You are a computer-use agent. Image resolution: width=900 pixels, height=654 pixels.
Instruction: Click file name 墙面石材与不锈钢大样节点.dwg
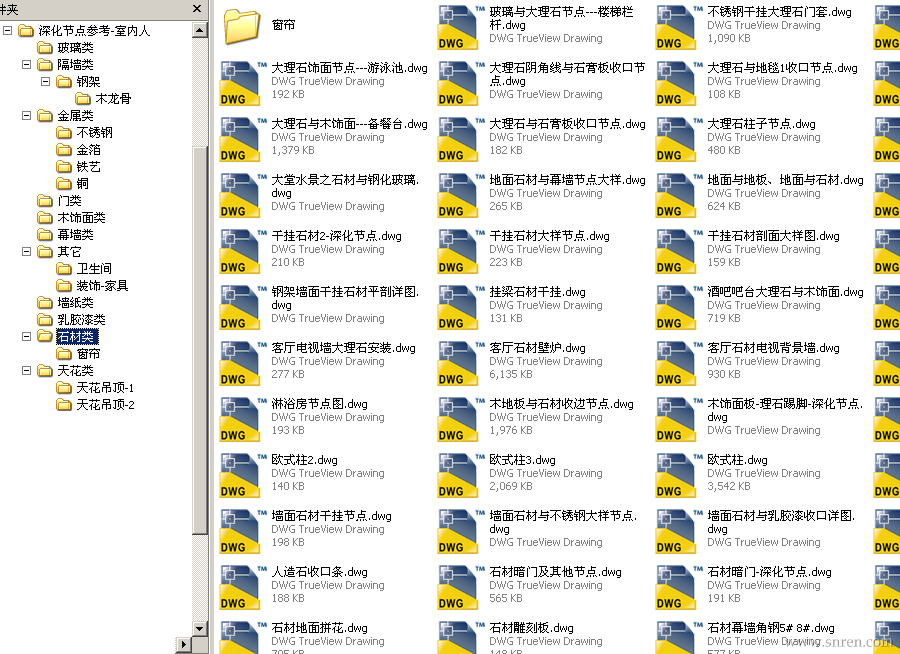point(563,523)
